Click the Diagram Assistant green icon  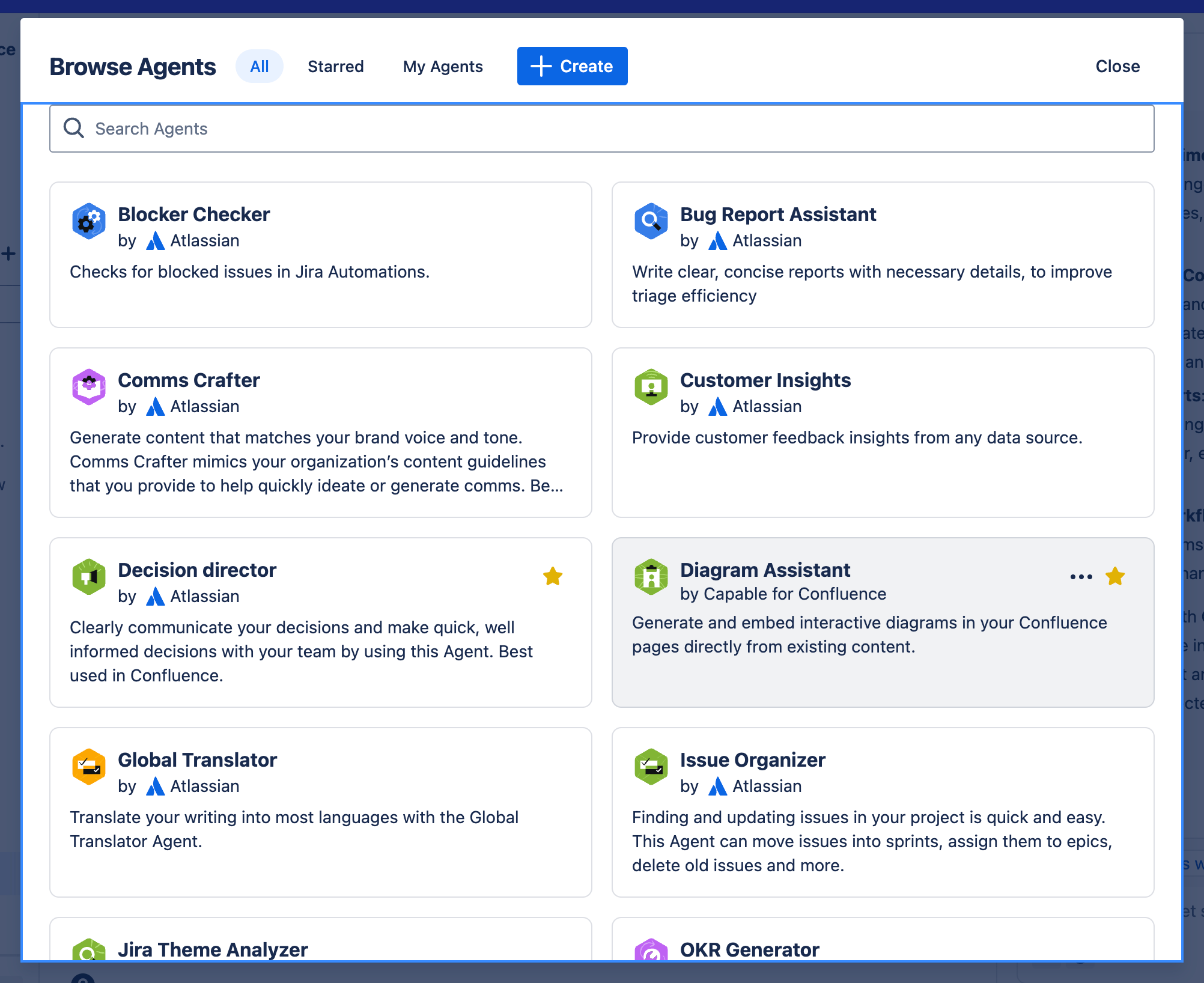click(651, 577)
